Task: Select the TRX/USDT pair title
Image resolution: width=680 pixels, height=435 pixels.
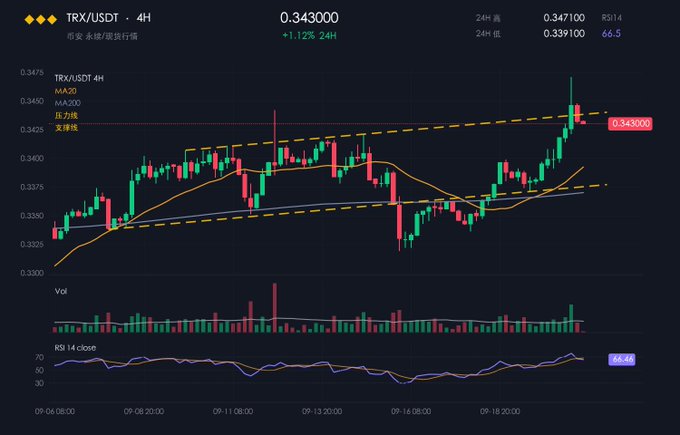Action: pyautogui.click(x=92, y=18)
